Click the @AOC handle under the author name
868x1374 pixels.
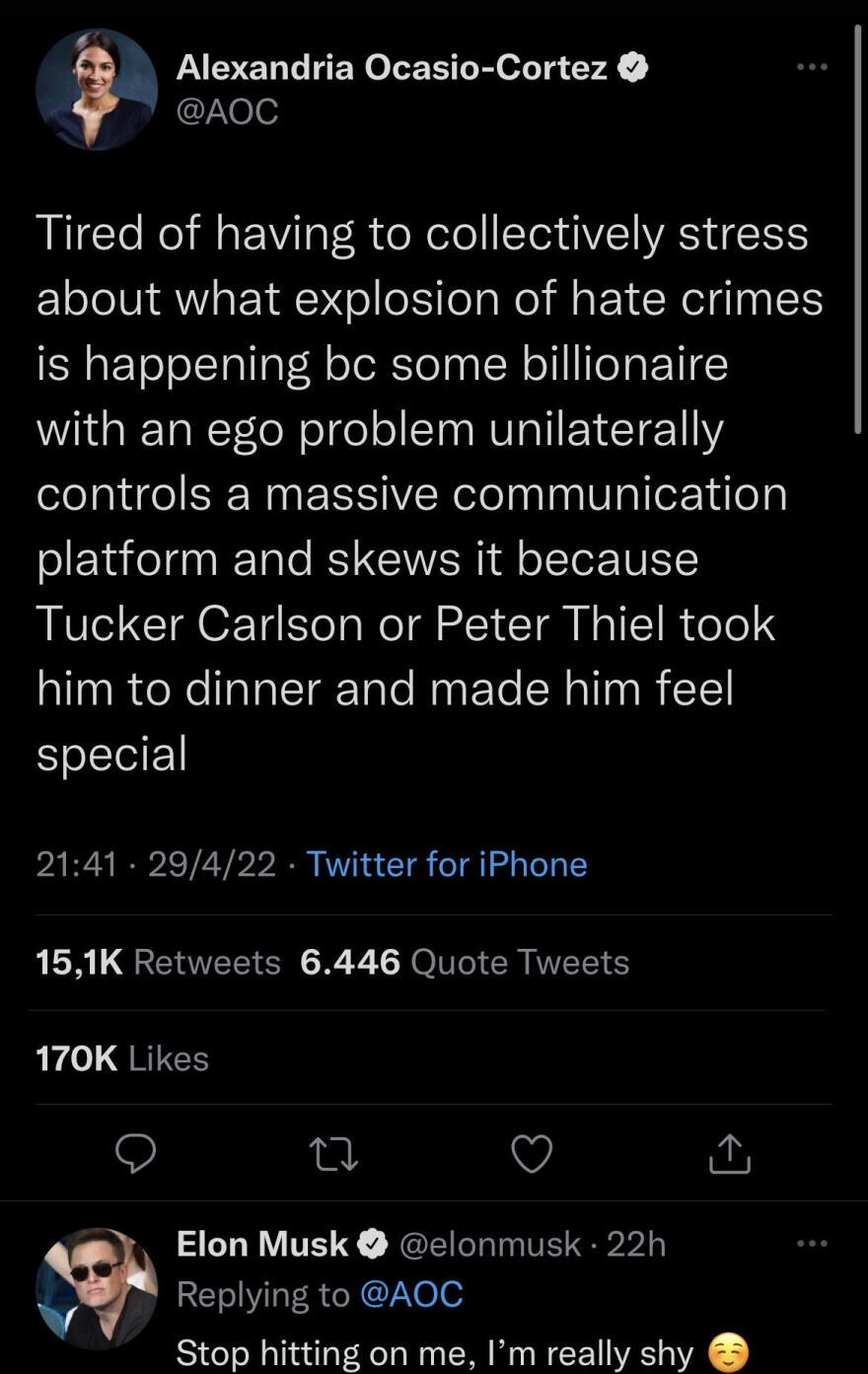tap(227, 111)
